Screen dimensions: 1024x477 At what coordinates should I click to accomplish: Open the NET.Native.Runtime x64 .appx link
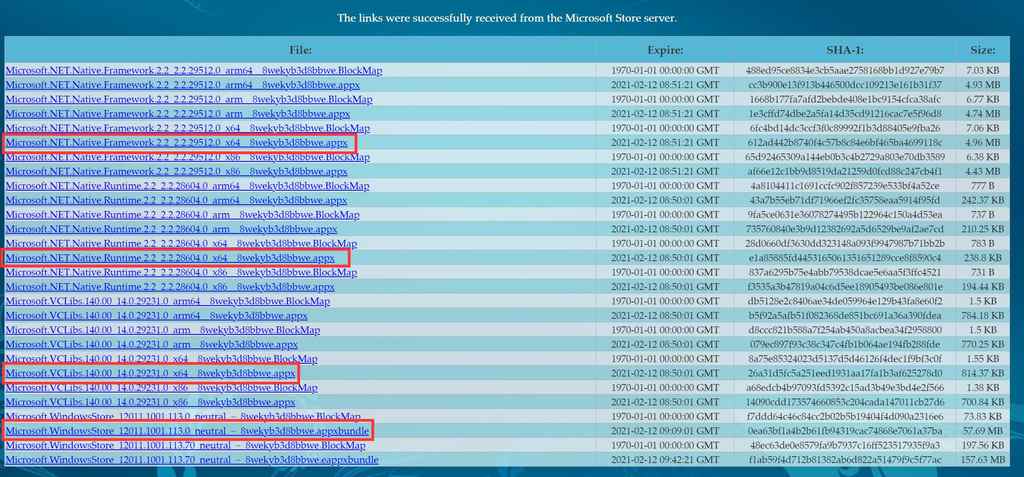click(x=170, y=258)
